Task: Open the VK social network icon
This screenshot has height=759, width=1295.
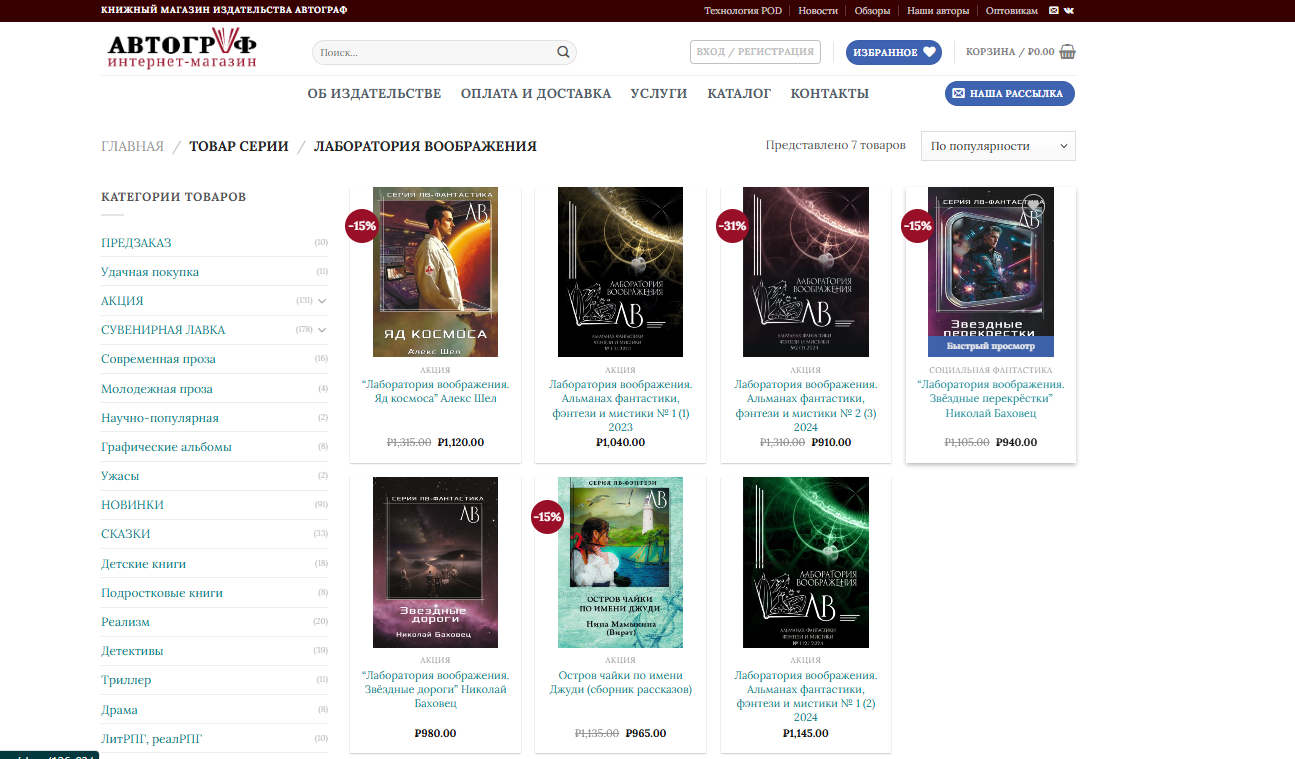Action: click(1069, 10)
